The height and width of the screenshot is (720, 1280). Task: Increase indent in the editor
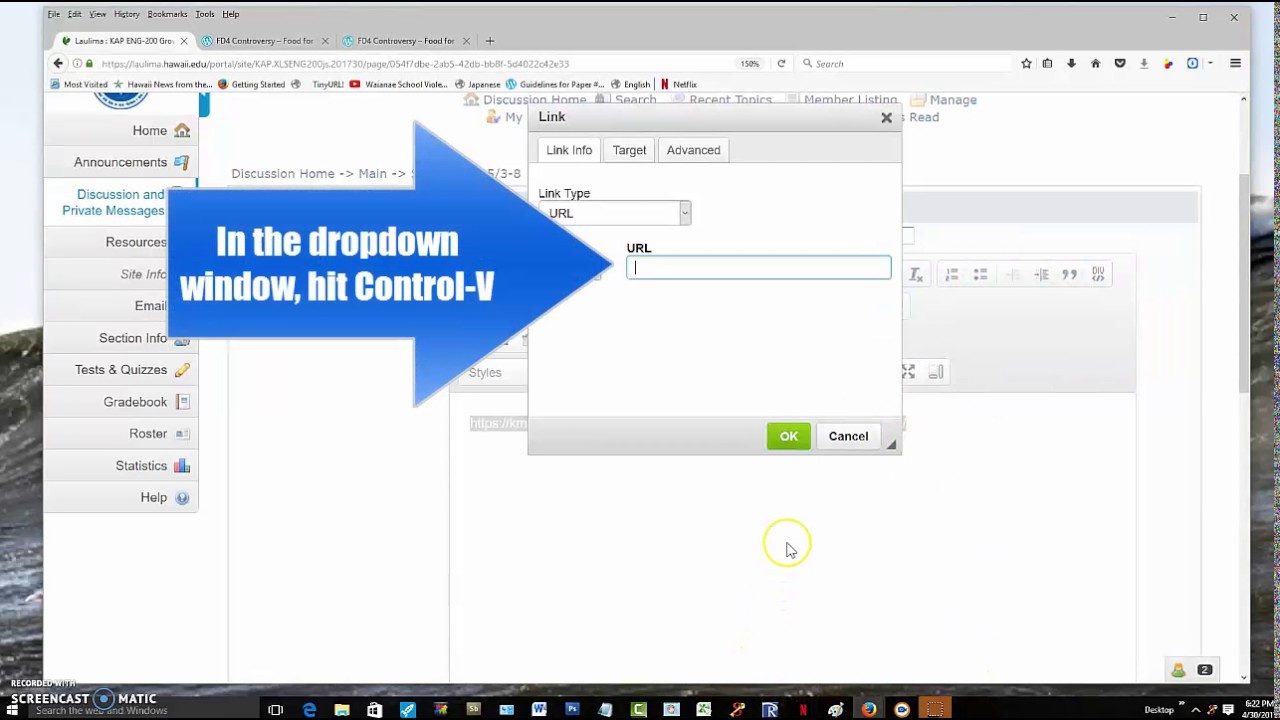[x=1041, y=274]
